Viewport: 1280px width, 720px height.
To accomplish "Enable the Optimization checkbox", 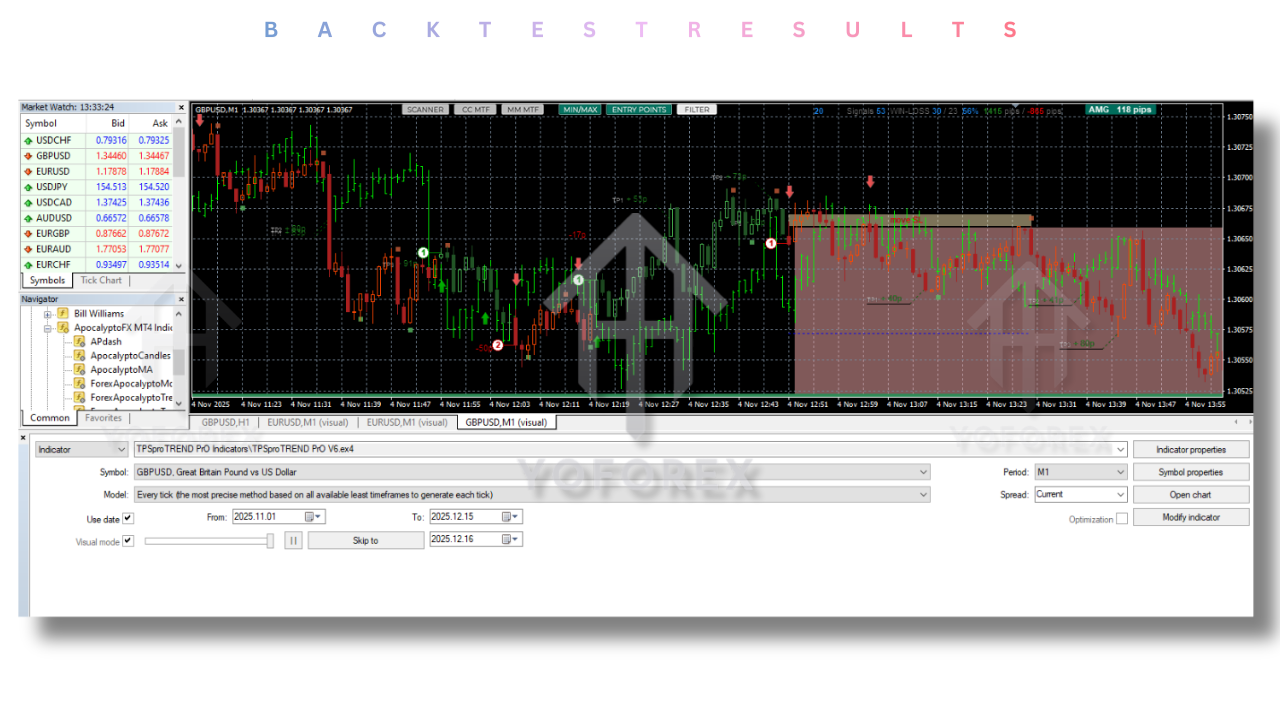I will 1122,518.
